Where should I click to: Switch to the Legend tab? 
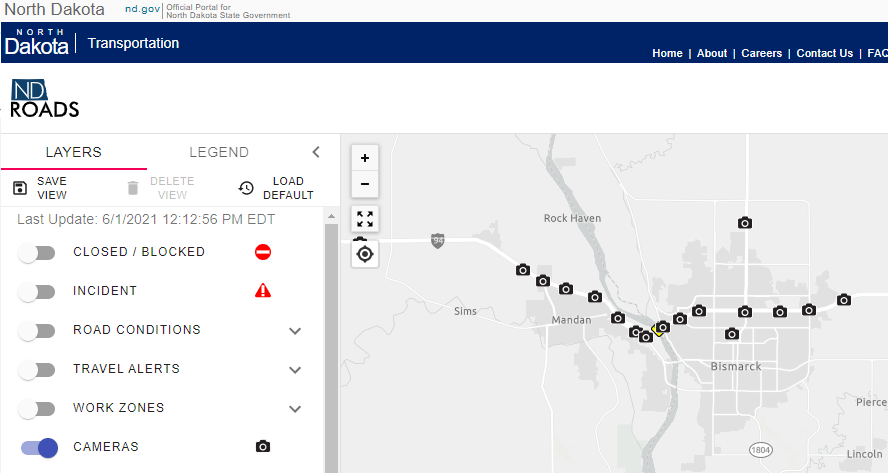tap(219, 152)
